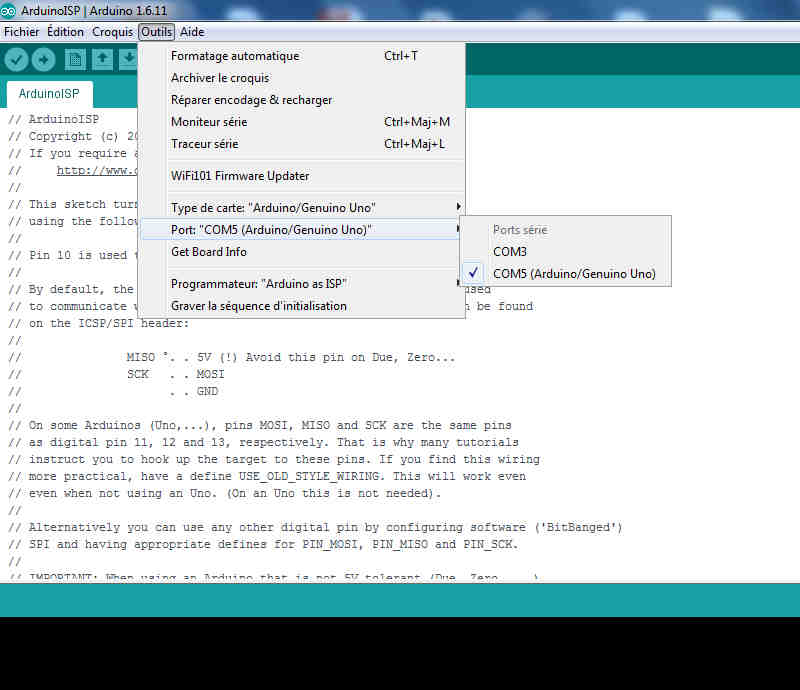
Task: Select Graver la séquence d'initialisation
Action: pyautogui.click(x=302, y=306)
